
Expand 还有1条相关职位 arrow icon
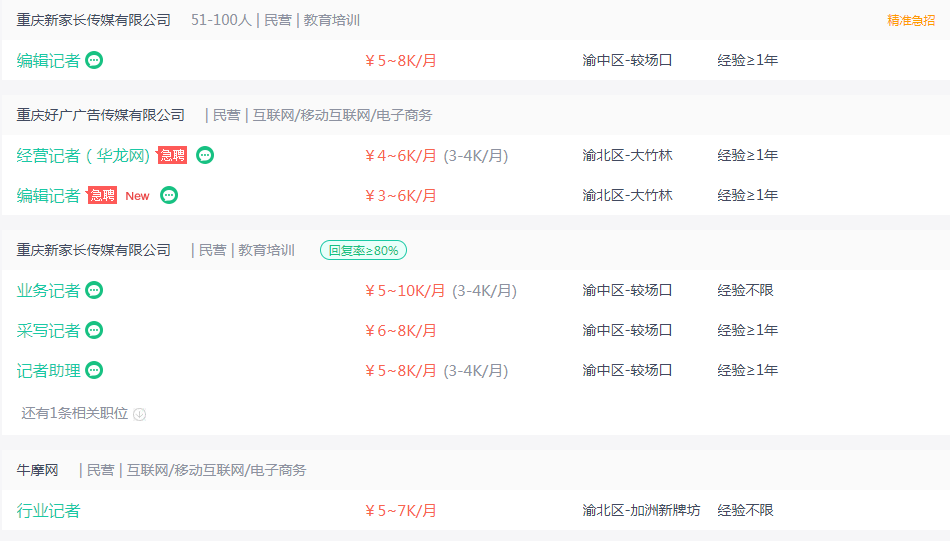[x=139, y=414]
